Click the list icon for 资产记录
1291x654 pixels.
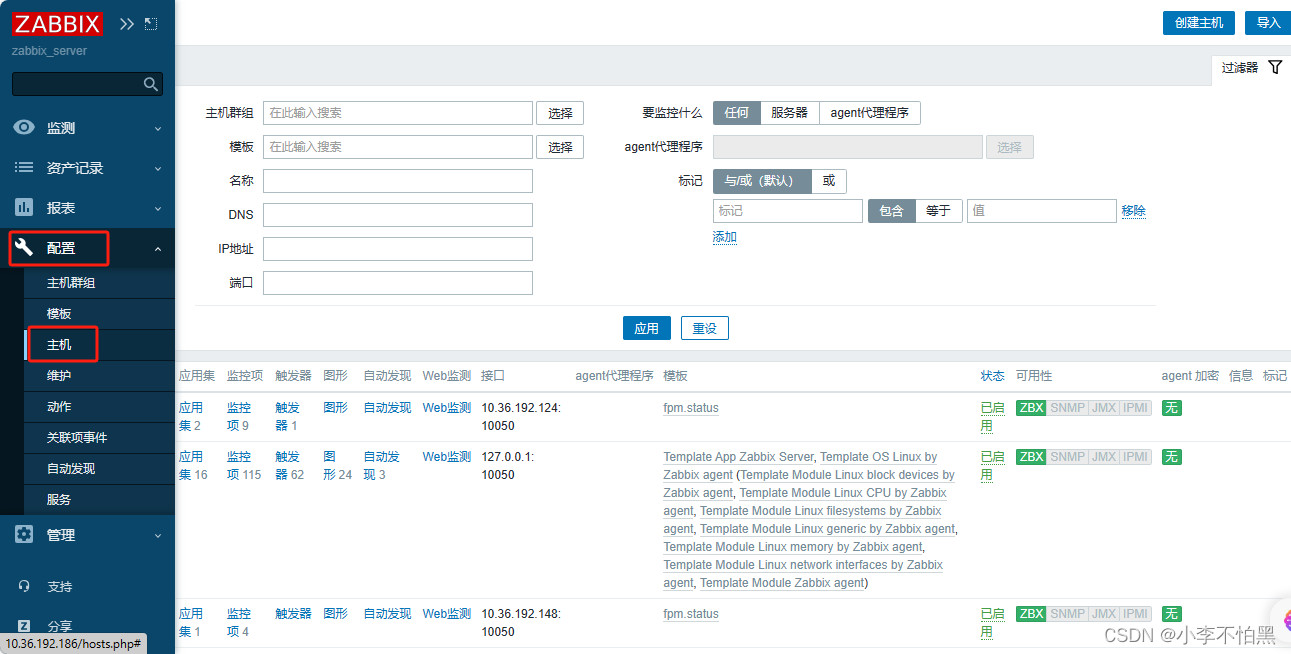click(24, 168)
